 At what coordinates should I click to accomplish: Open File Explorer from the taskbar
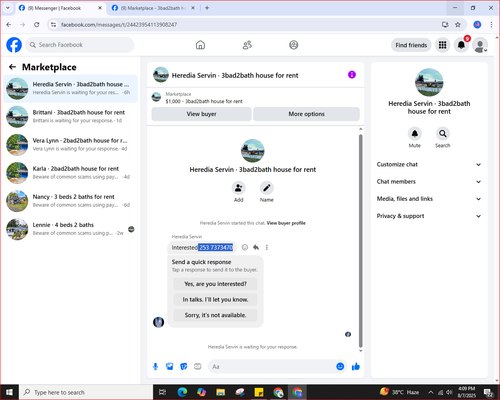(x=220, y=392)
